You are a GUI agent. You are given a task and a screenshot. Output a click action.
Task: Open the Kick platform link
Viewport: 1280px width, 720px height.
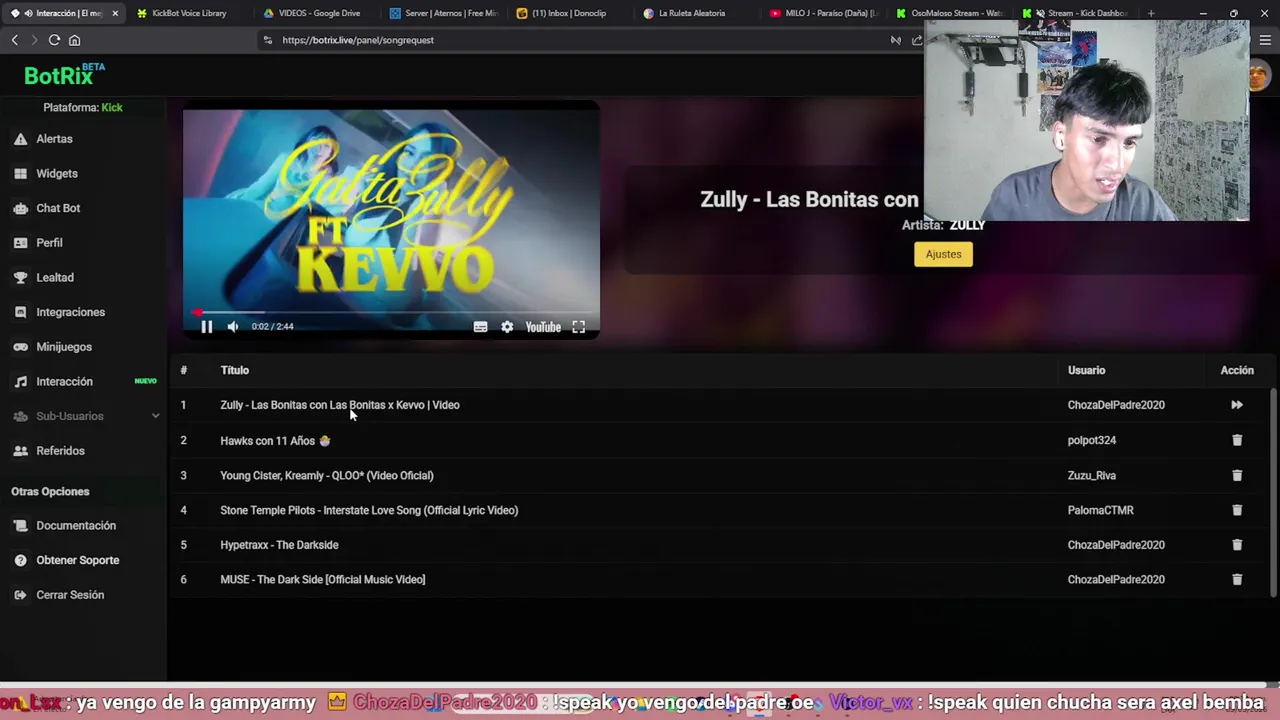(112, 107)
